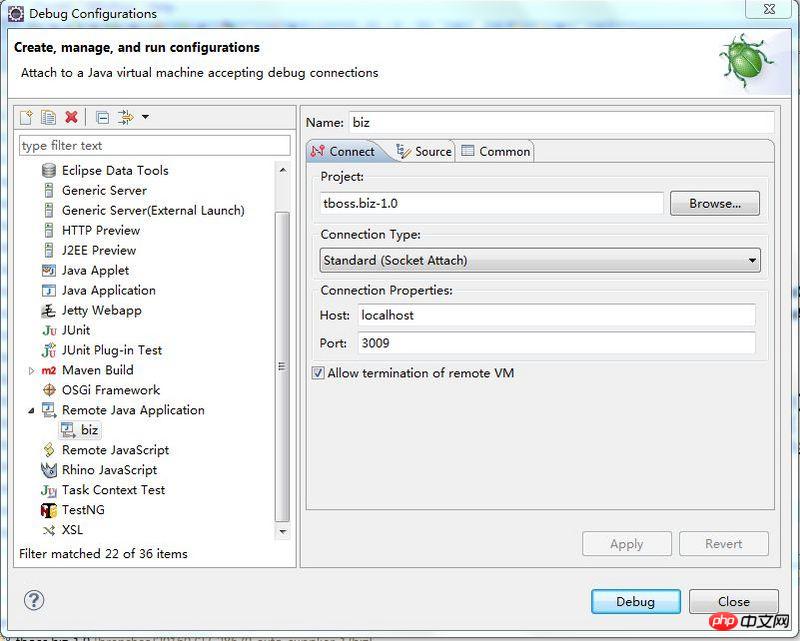Expand the Maven Build tree node
Image resolution: width=800 pixels, height=641 pixels.
[32, 371]
